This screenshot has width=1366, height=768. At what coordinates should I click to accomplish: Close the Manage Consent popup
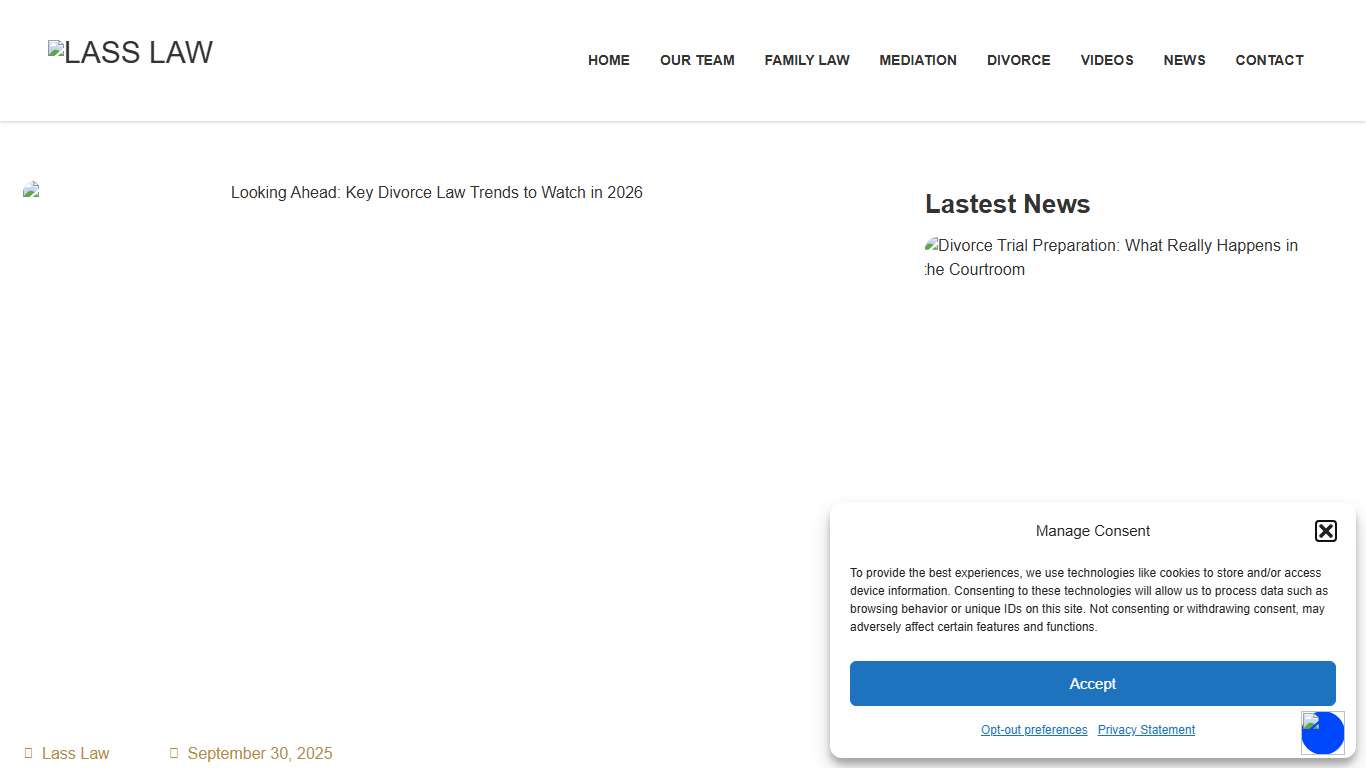click(x=1325, y=531)
